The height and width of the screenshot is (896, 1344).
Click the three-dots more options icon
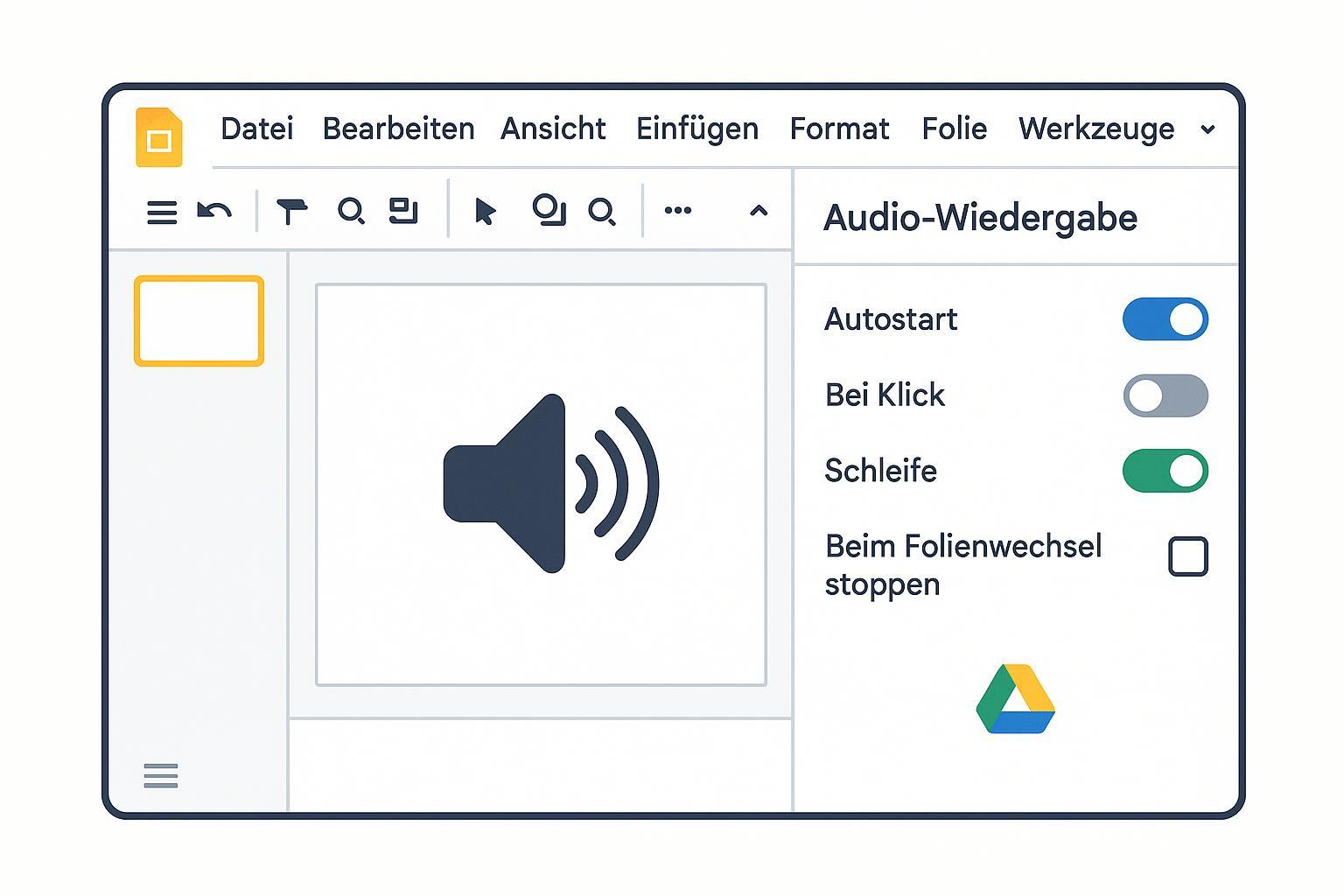[678, 210]
